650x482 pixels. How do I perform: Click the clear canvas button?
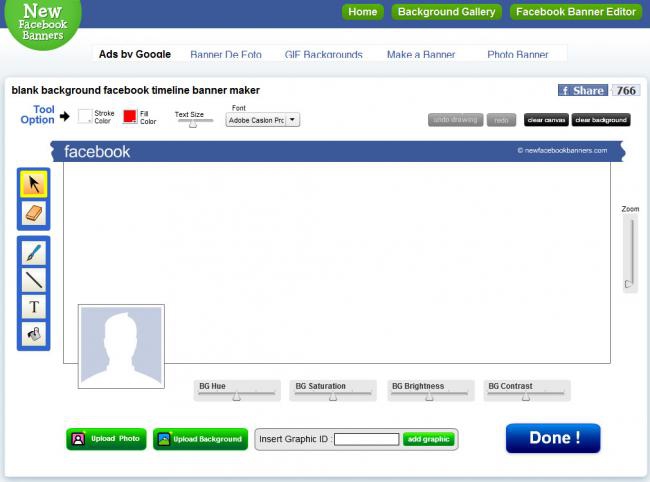[546, 120]
